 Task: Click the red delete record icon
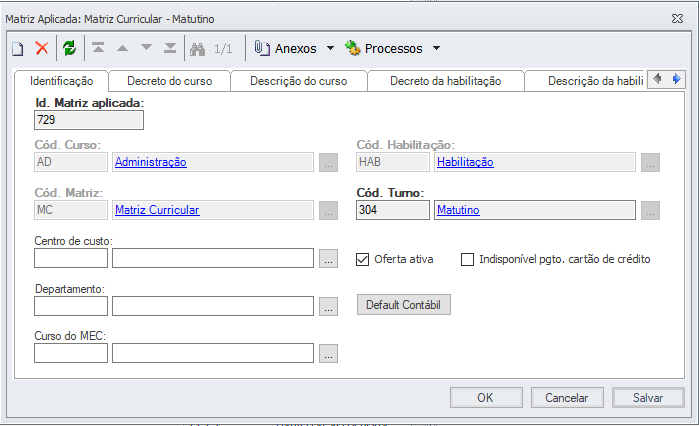(x=42, y=48)
